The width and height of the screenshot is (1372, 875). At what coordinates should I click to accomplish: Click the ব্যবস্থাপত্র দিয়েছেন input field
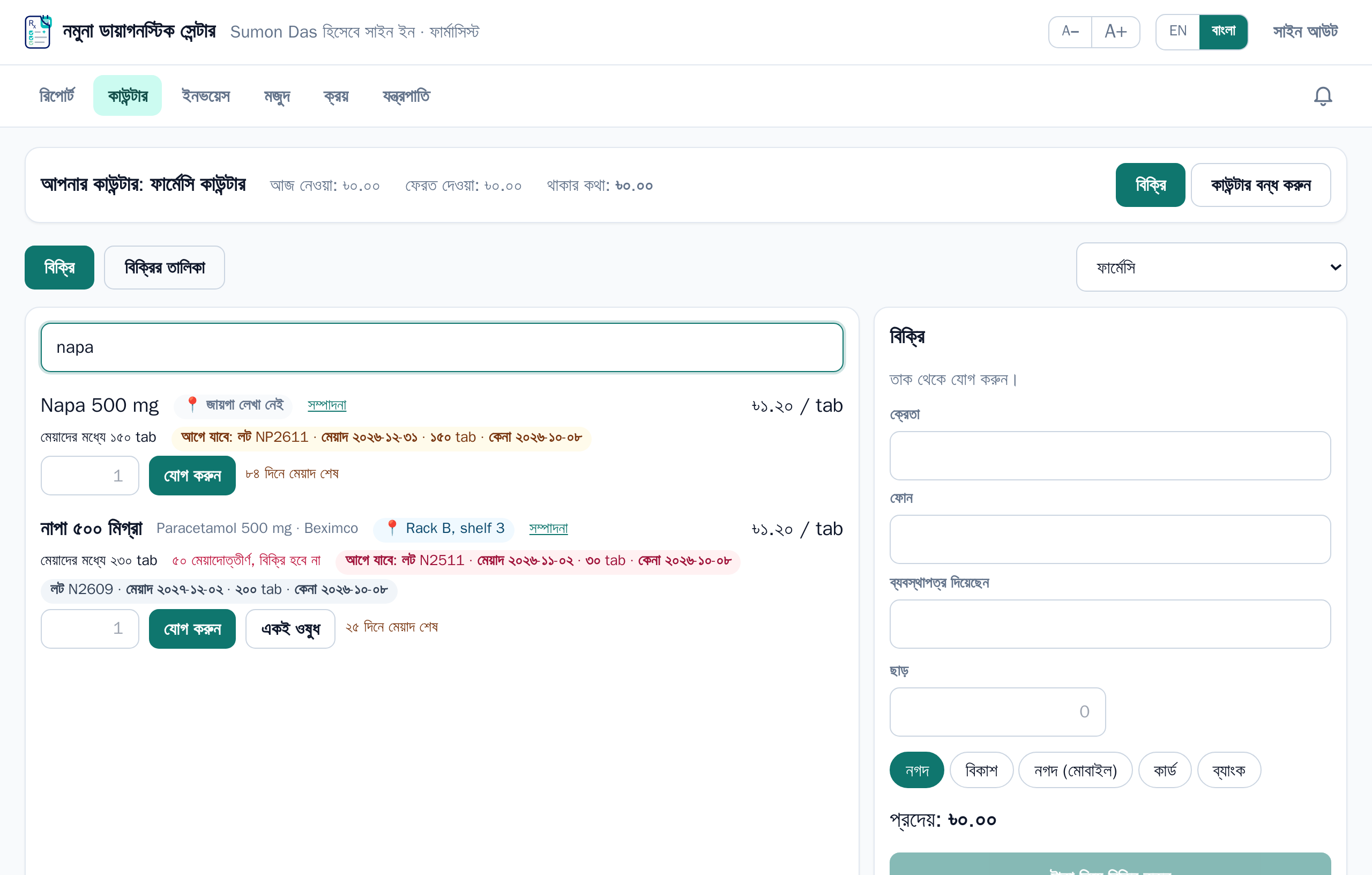pos(1110,624)
